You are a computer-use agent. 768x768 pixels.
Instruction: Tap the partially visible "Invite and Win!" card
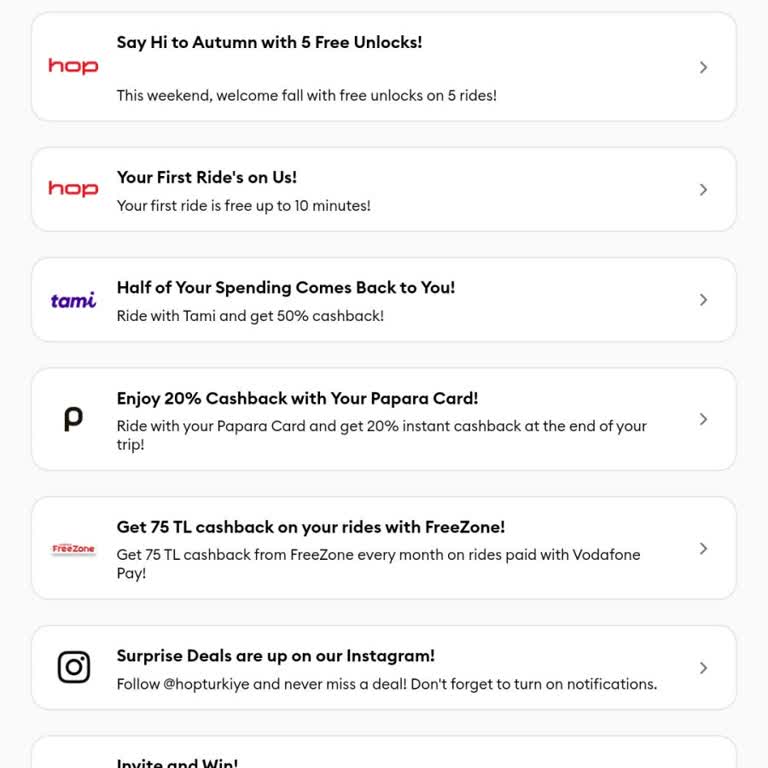[x=383, y=756]
